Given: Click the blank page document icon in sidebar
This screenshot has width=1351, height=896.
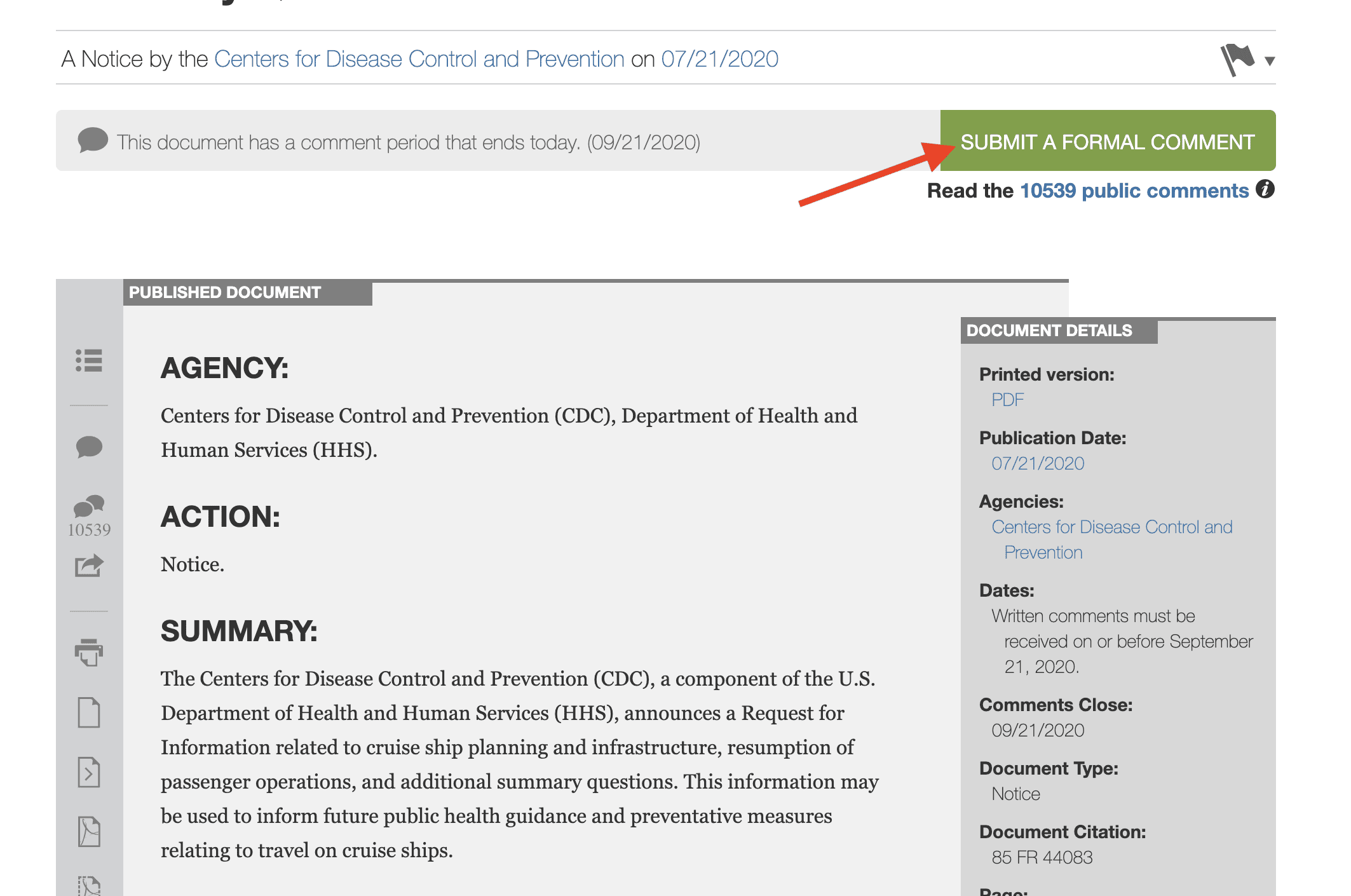Looking at the screenshot, I should click(x=89, y=712).
